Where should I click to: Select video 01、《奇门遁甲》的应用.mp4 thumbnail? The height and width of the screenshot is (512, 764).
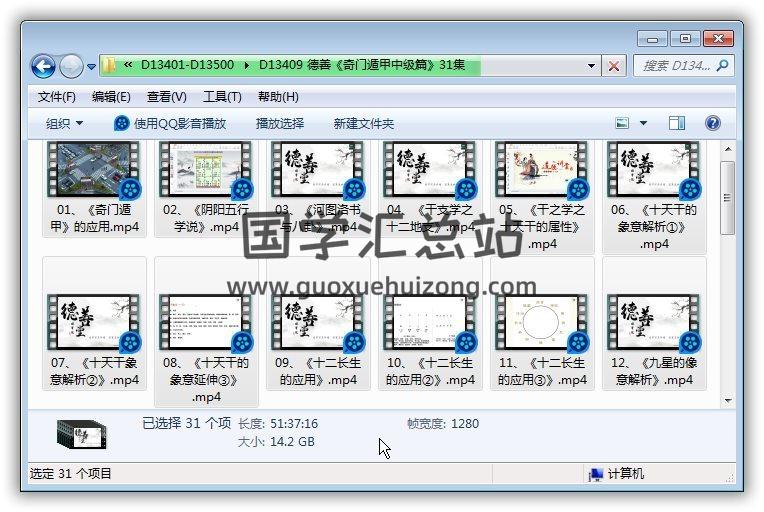point(94,170)
